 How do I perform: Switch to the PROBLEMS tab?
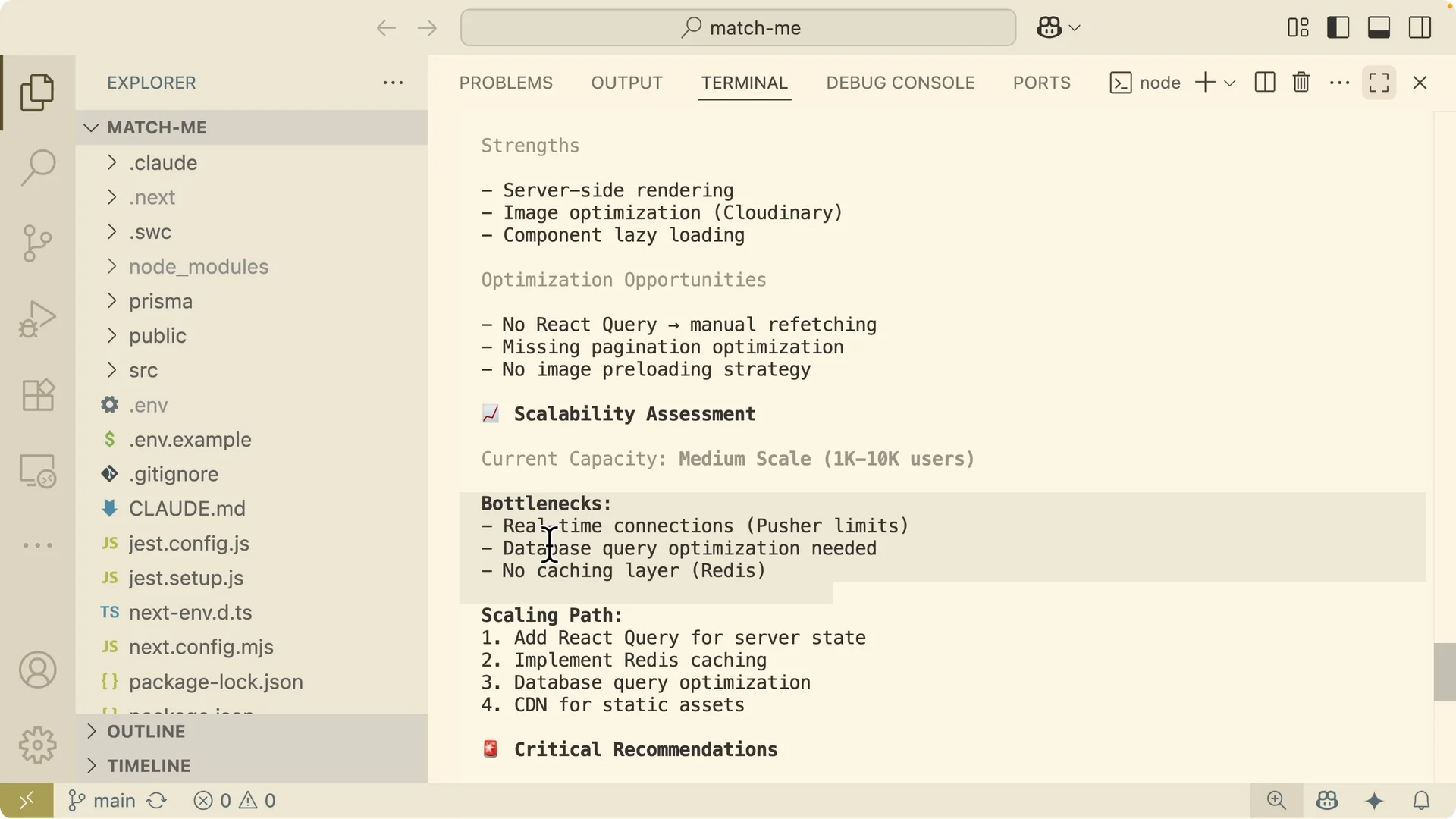pyautogui.click(x=506, y=83)
